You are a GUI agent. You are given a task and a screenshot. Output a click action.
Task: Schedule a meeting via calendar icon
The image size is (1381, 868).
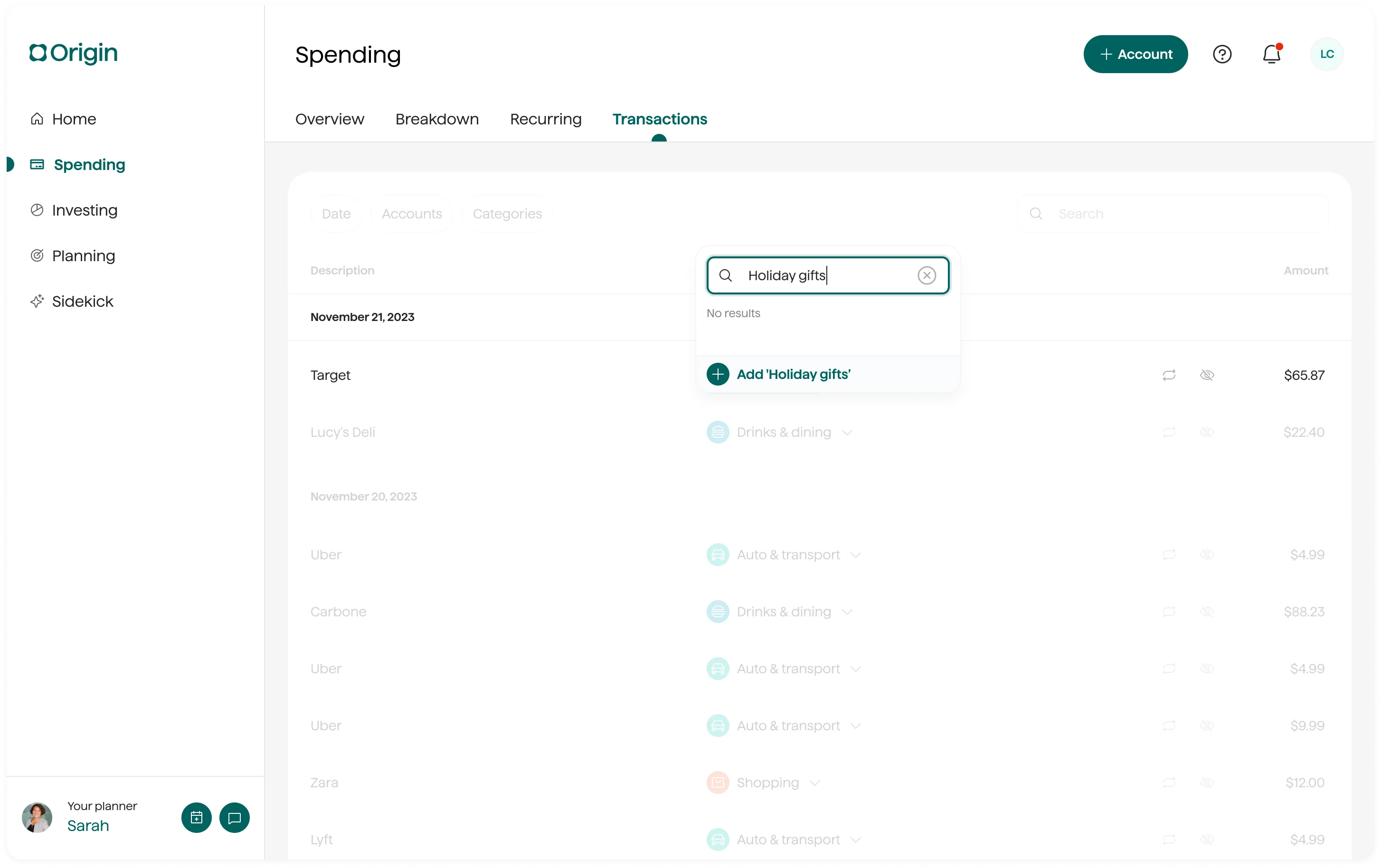196,818
